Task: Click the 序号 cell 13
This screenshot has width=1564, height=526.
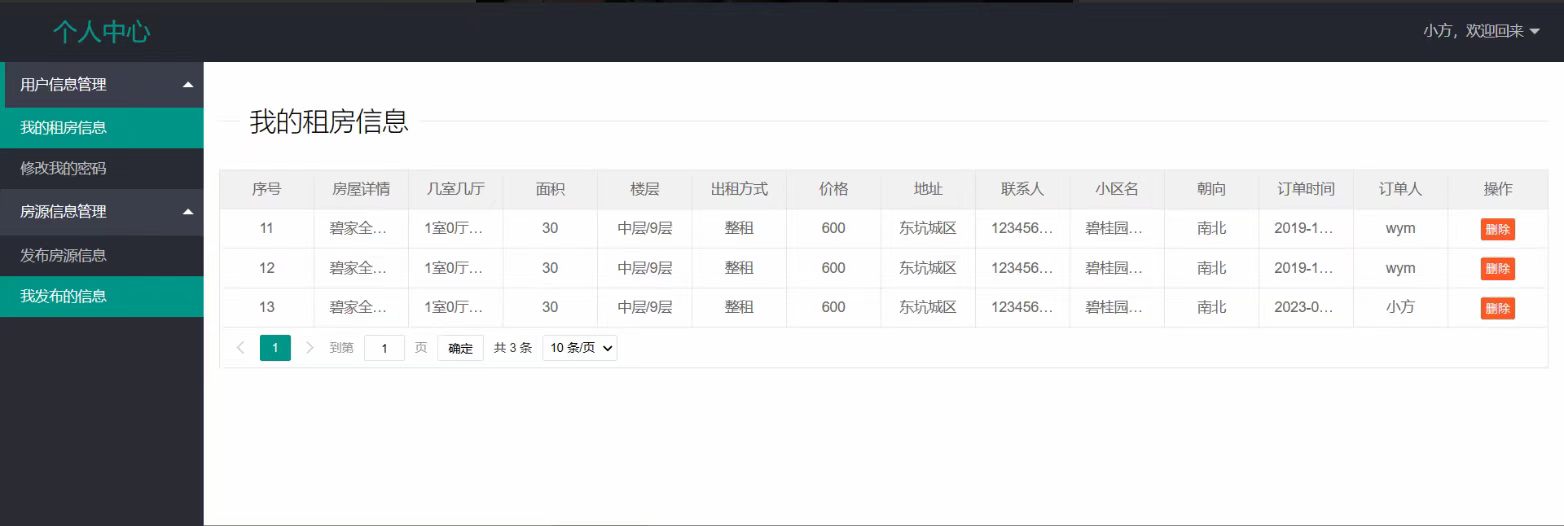Action: coord(266,307)
